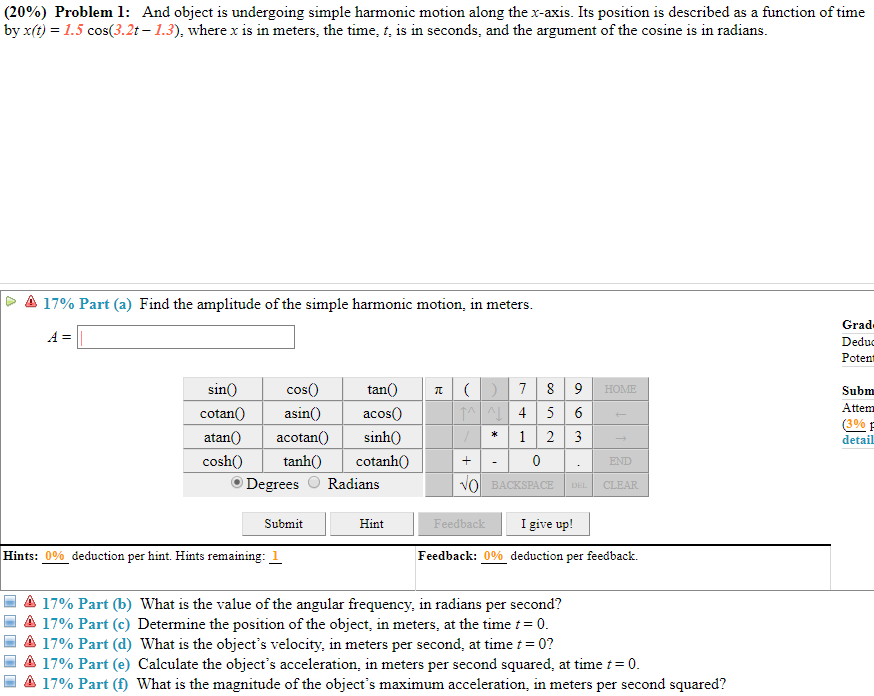Request a Hint for Part (a)

click(x=371, y=523)
